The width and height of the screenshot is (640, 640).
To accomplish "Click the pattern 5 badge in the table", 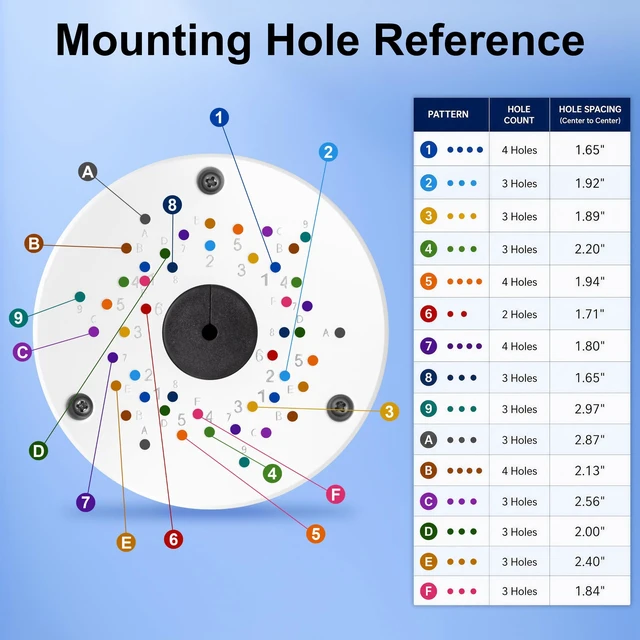I will (x=429, y=281).
